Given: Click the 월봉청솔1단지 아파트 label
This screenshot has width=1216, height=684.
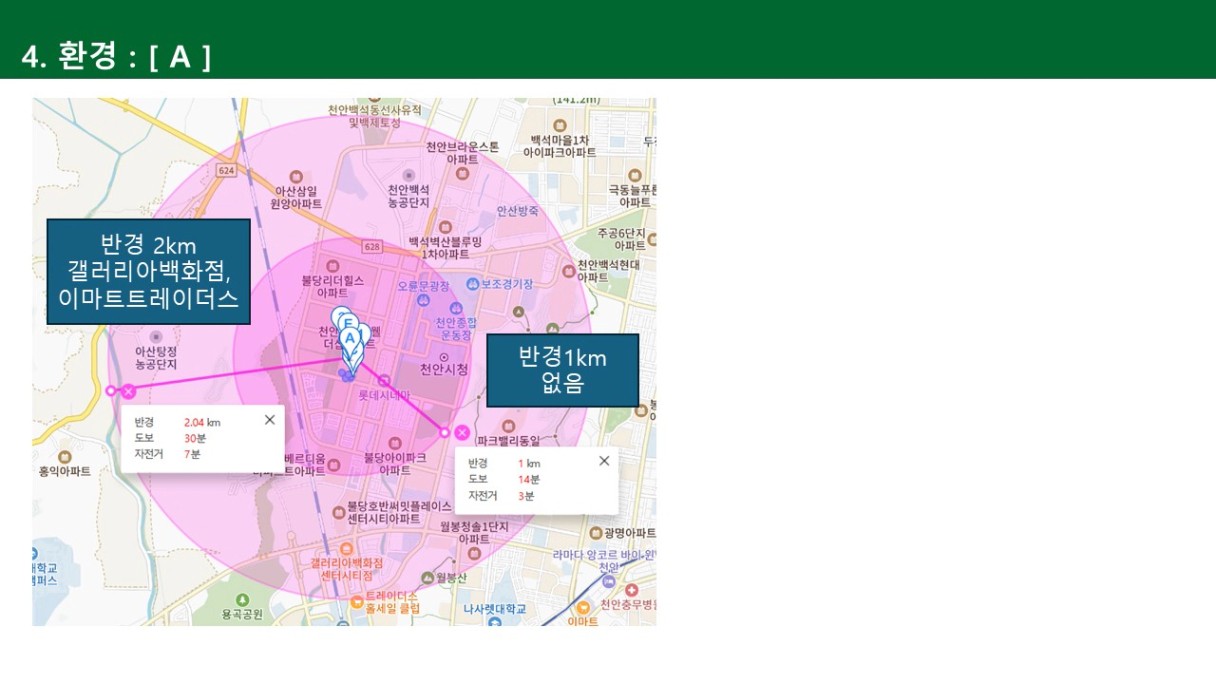Looking at the screenshot, I should (474, 532).
